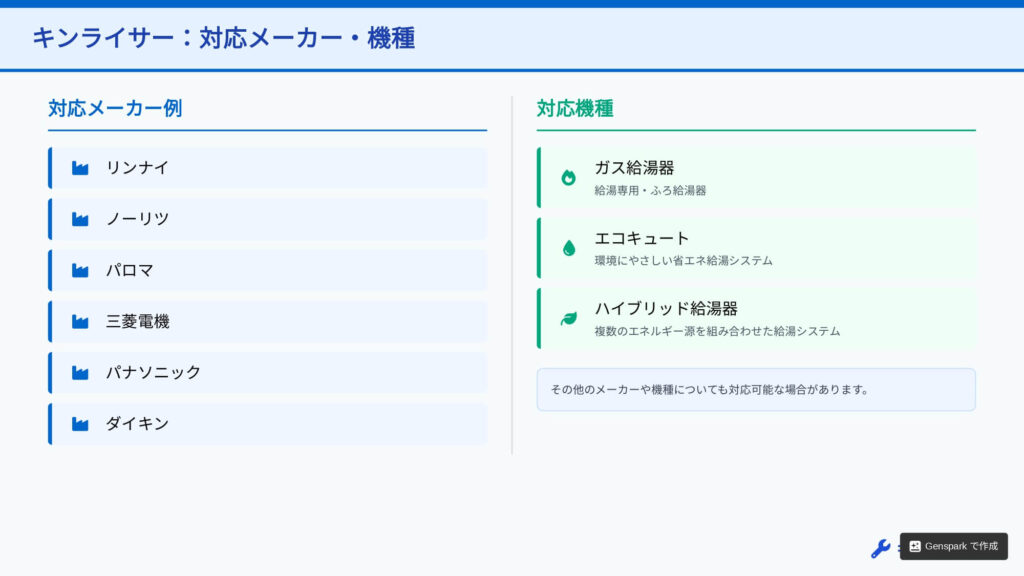Click the エコキュート title text
The image size is (1024, 576).
(641, 238)
